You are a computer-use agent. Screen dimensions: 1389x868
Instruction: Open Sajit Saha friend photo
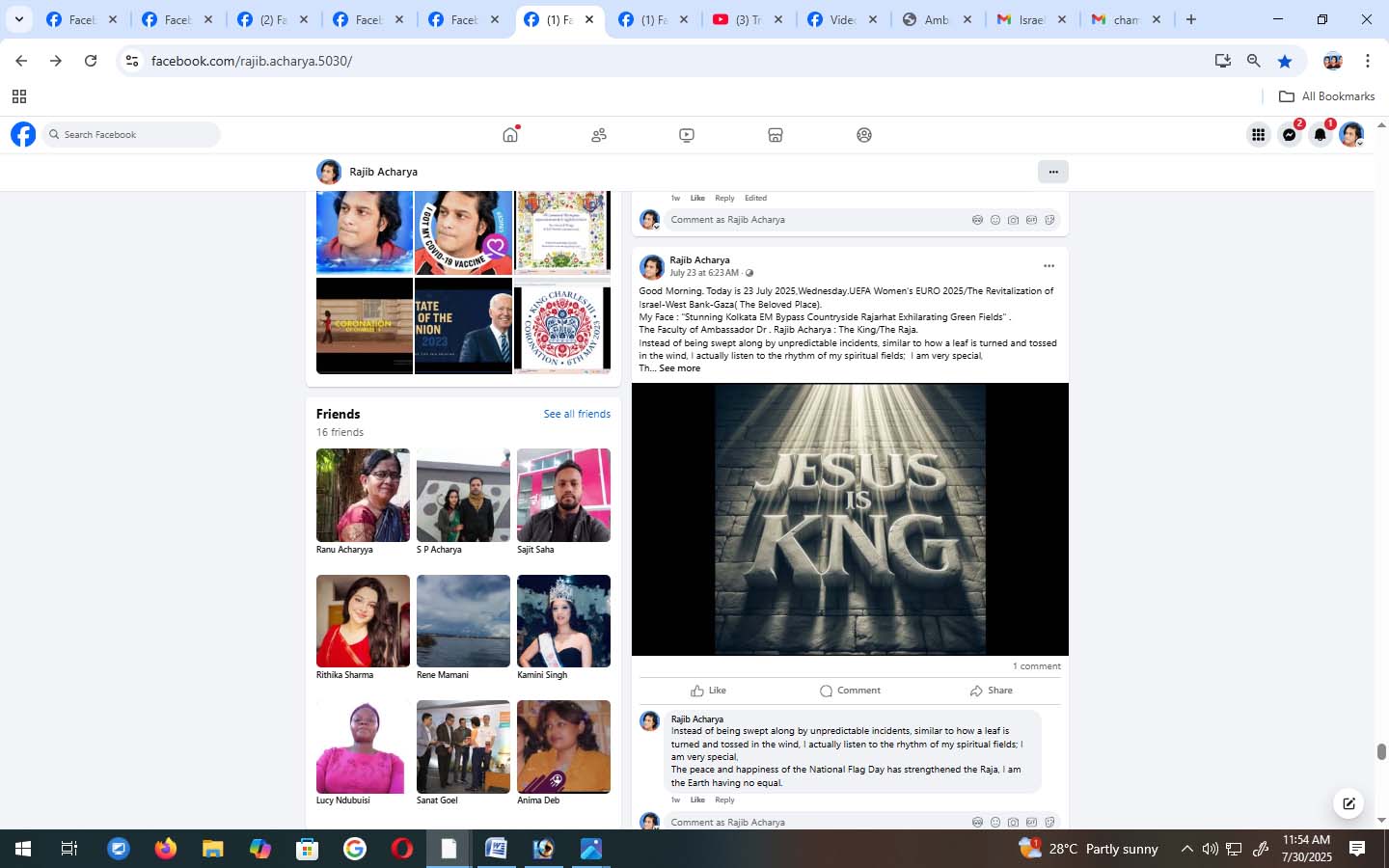pos(563,495)
